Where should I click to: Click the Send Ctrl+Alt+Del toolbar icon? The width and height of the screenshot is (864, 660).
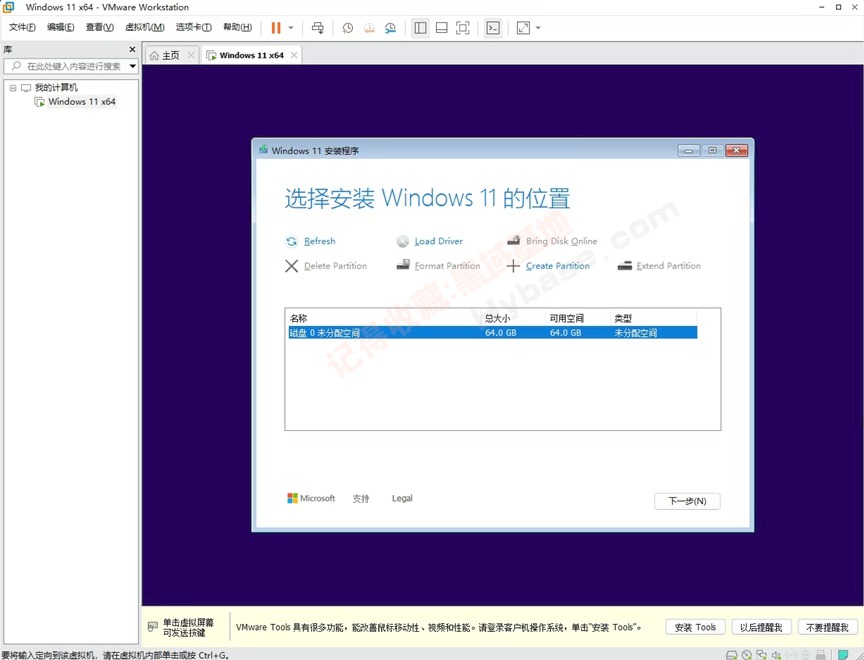317,28
